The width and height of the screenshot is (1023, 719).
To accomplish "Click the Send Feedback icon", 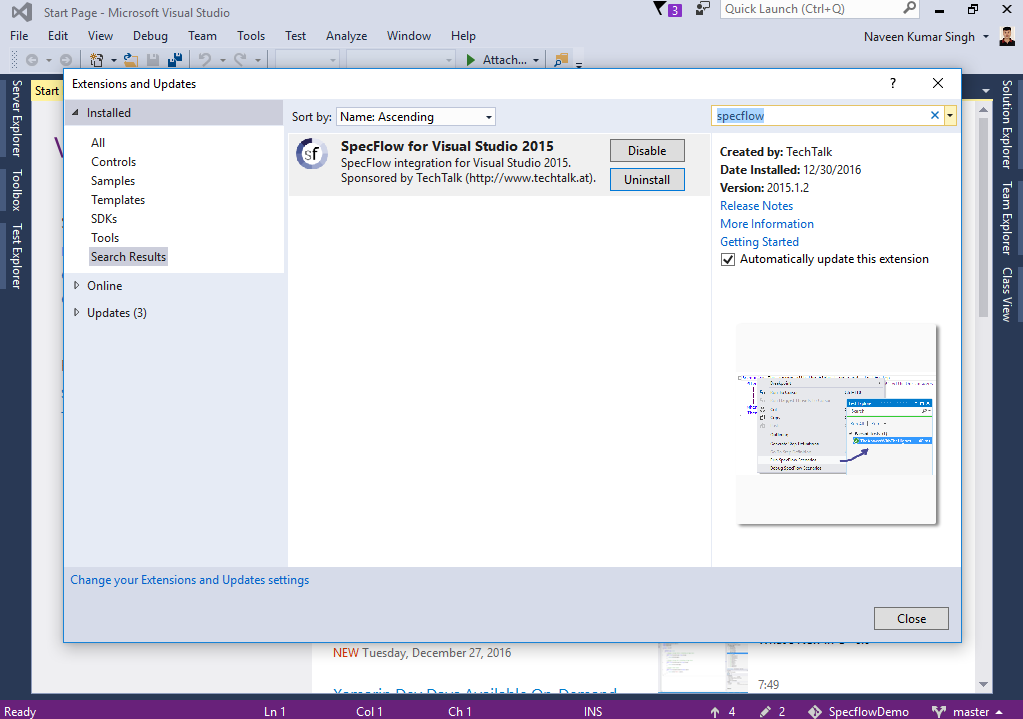I will point(703,8).
